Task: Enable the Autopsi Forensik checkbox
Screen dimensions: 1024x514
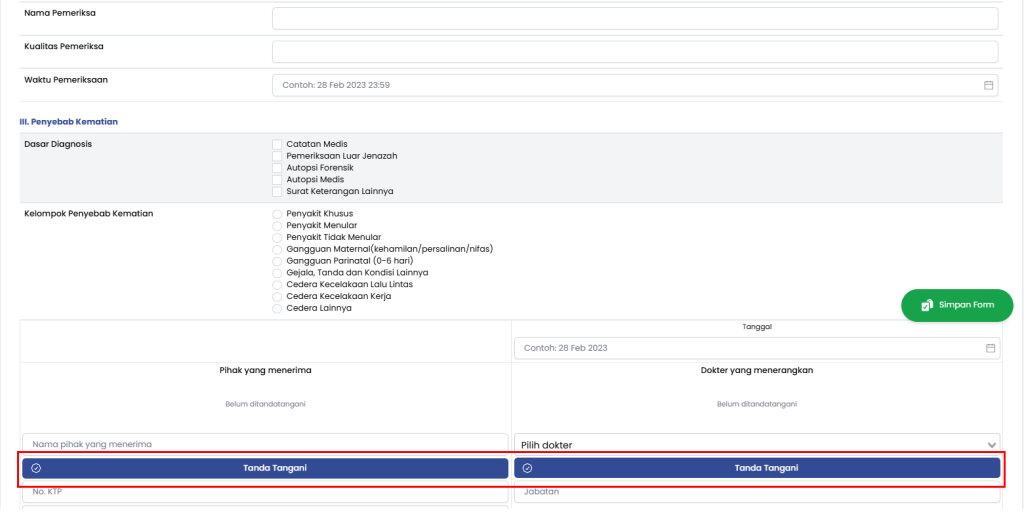Action: [277, 168]
